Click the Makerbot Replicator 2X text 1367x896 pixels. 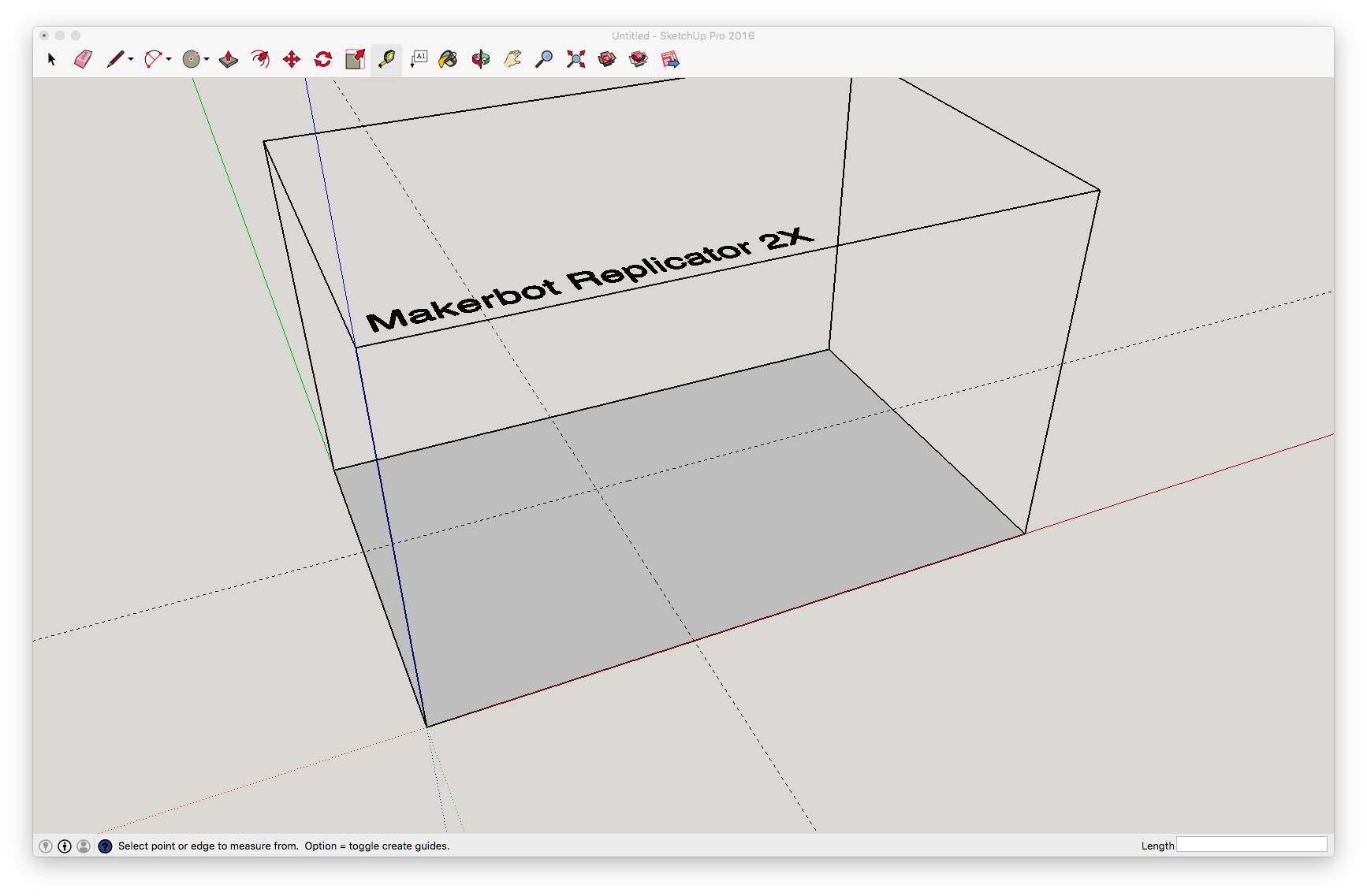tap(590, 279)
